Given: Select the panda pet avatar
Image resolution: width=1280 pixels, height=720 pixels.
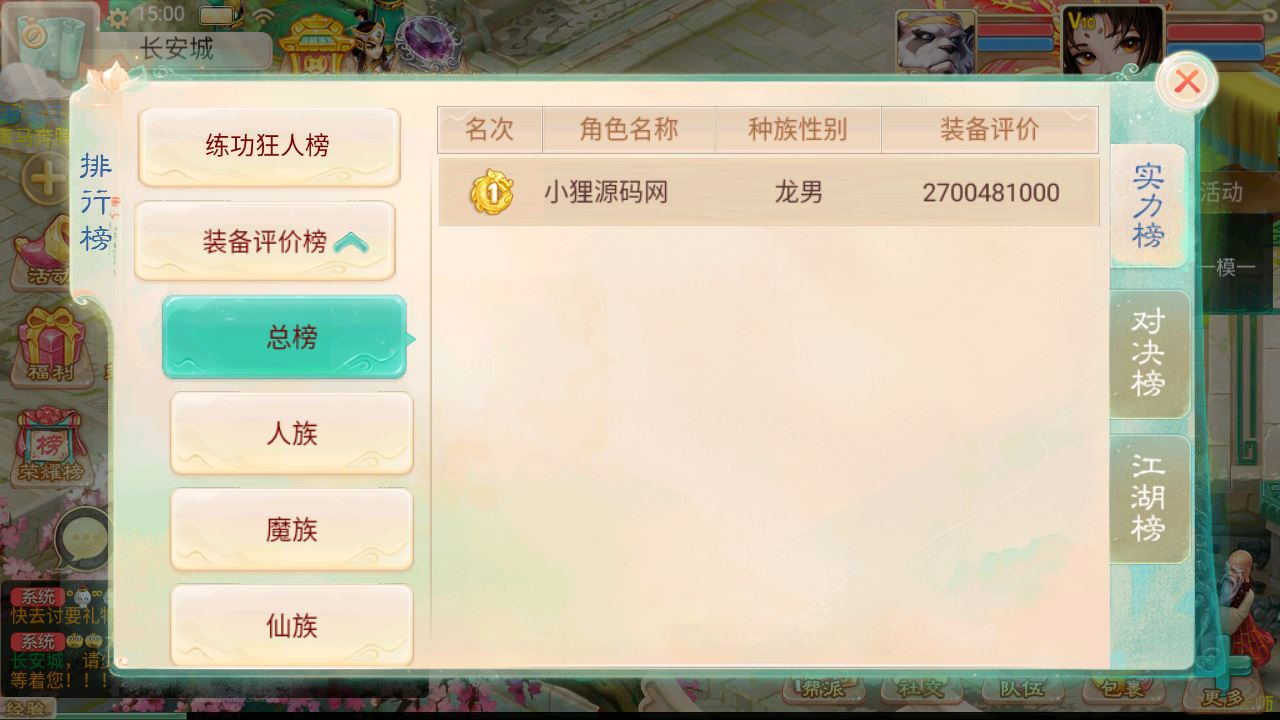Looking at the screenshot, I should click(x=935, y=42).
